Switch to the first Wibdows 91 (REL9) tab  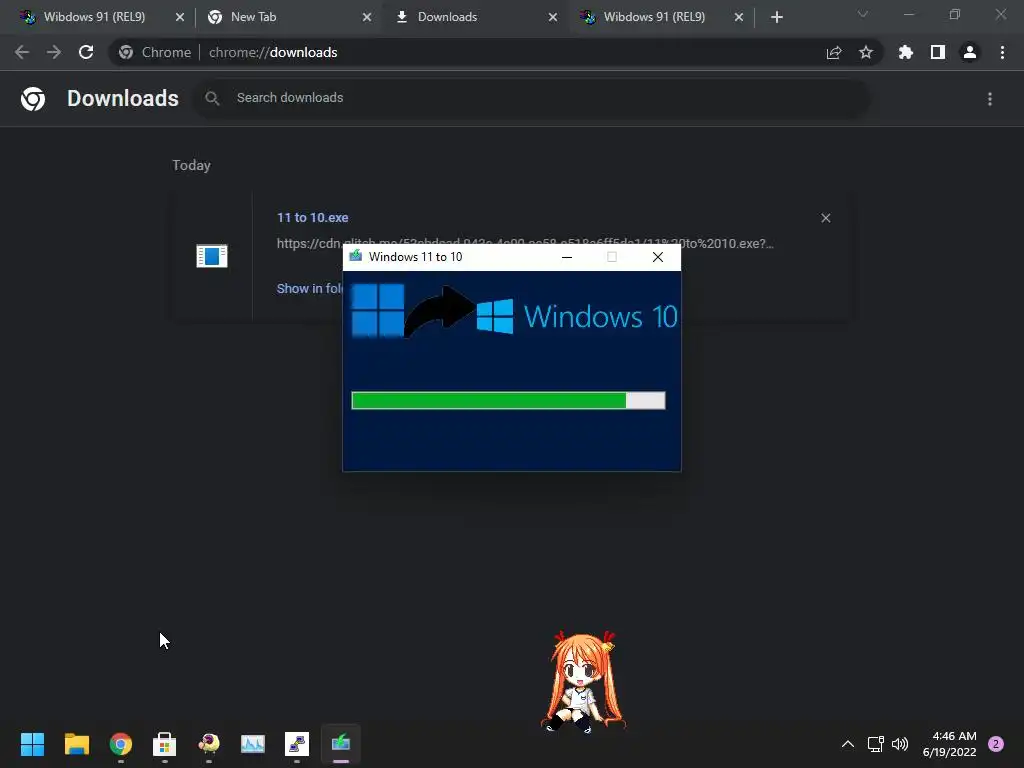94,17
